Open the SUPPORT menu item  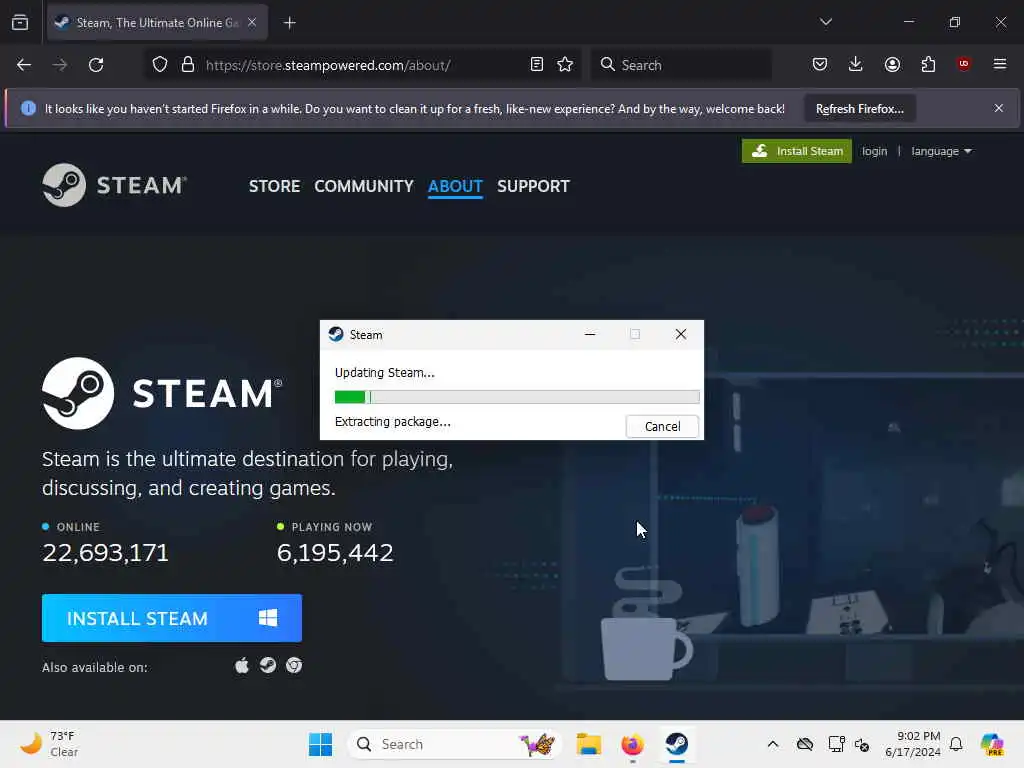[533, 186]
